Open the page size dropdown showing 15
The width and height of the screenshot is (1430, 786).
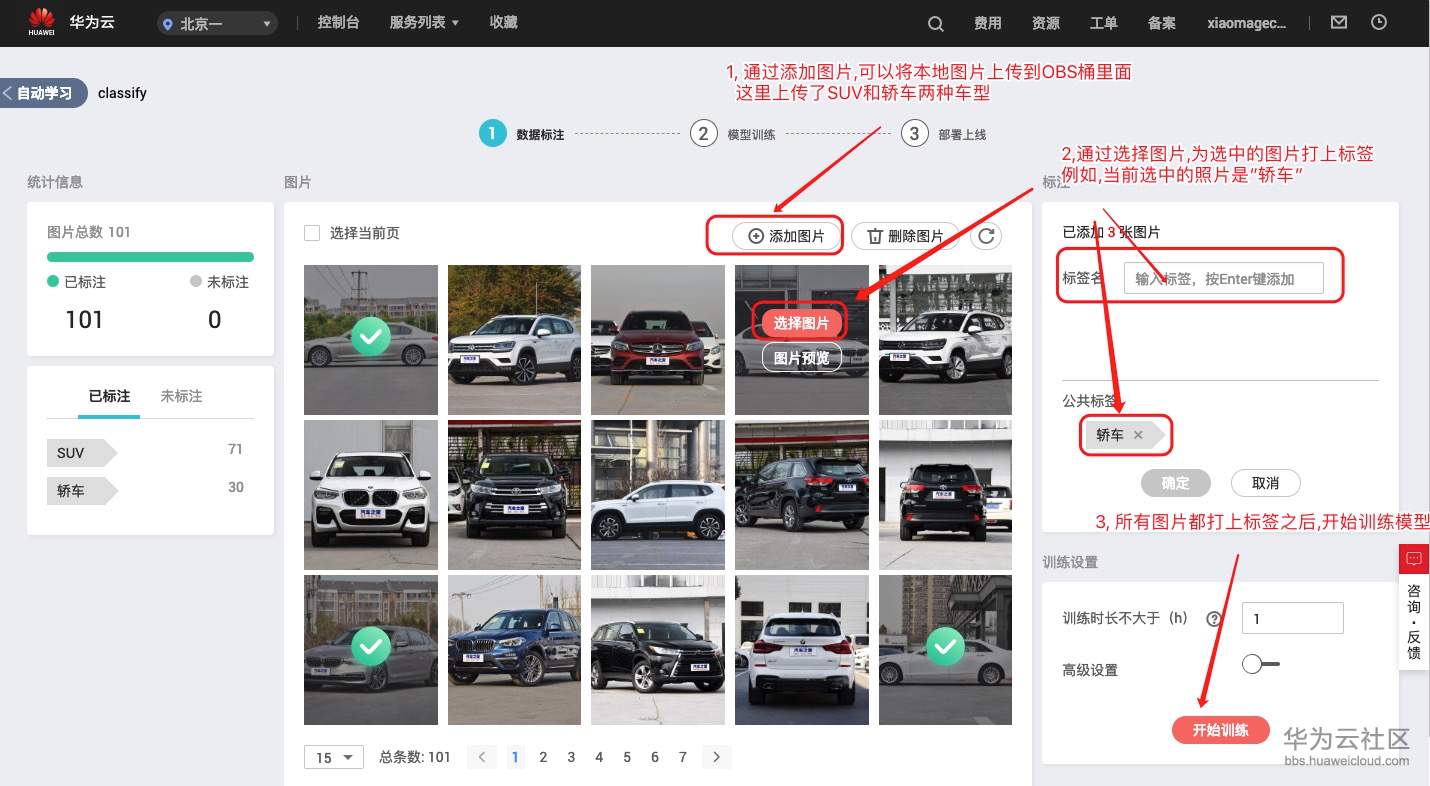334,757
